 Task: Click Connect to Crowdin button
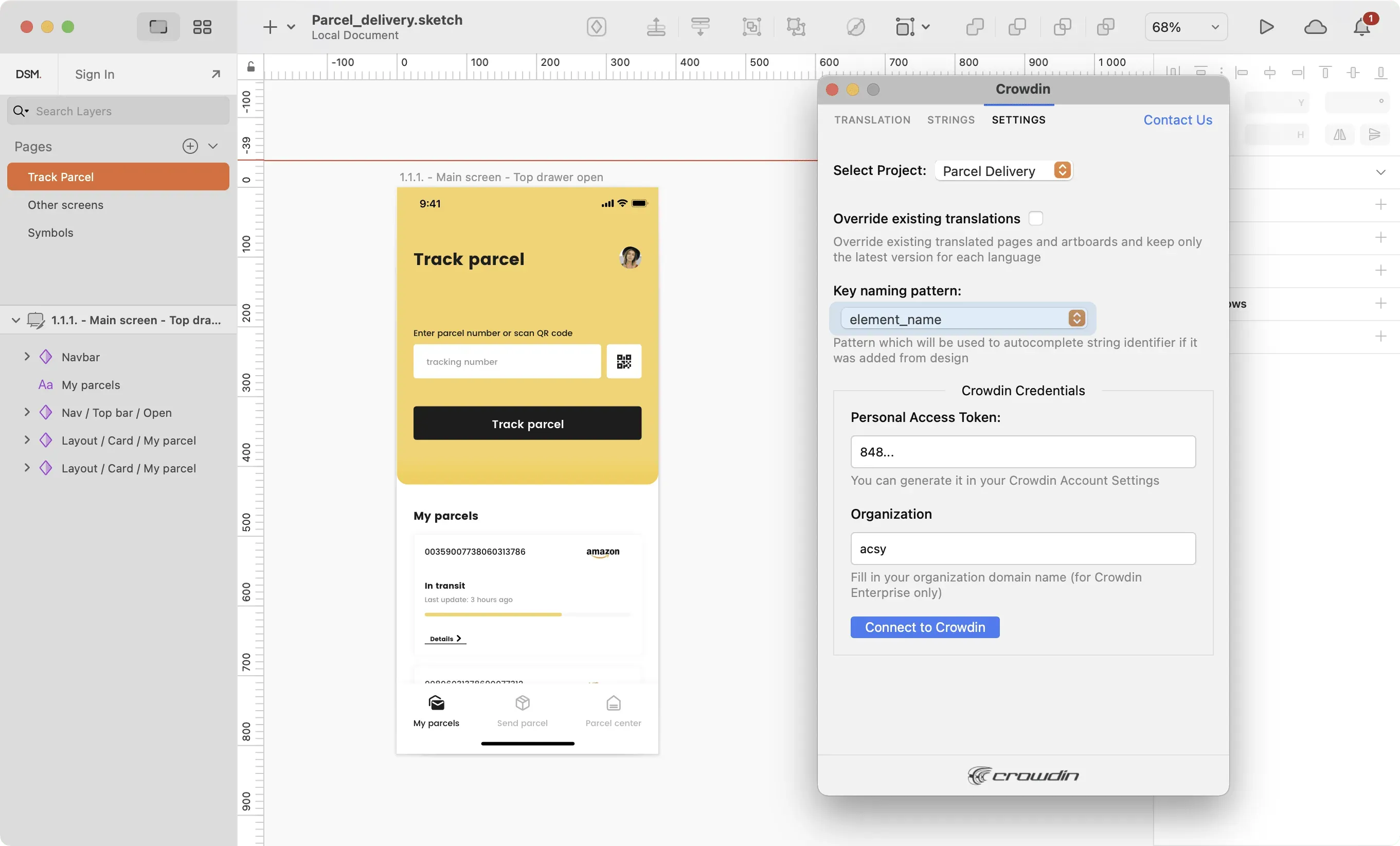[924, 627]
